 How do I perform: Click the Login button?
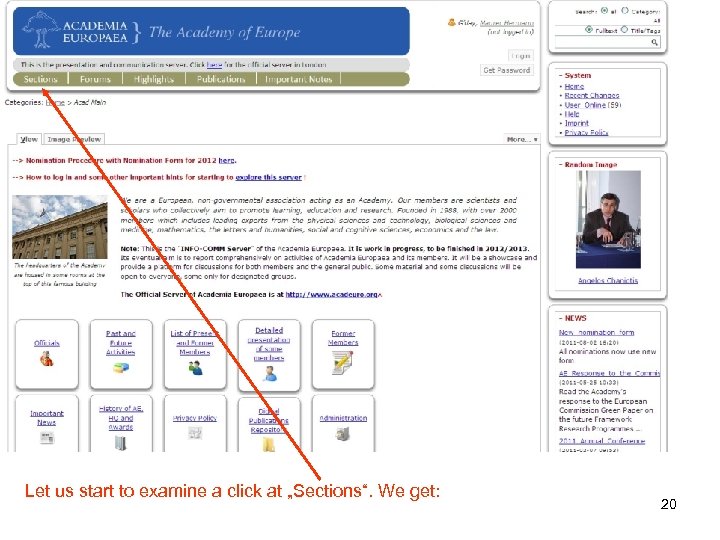521,56
